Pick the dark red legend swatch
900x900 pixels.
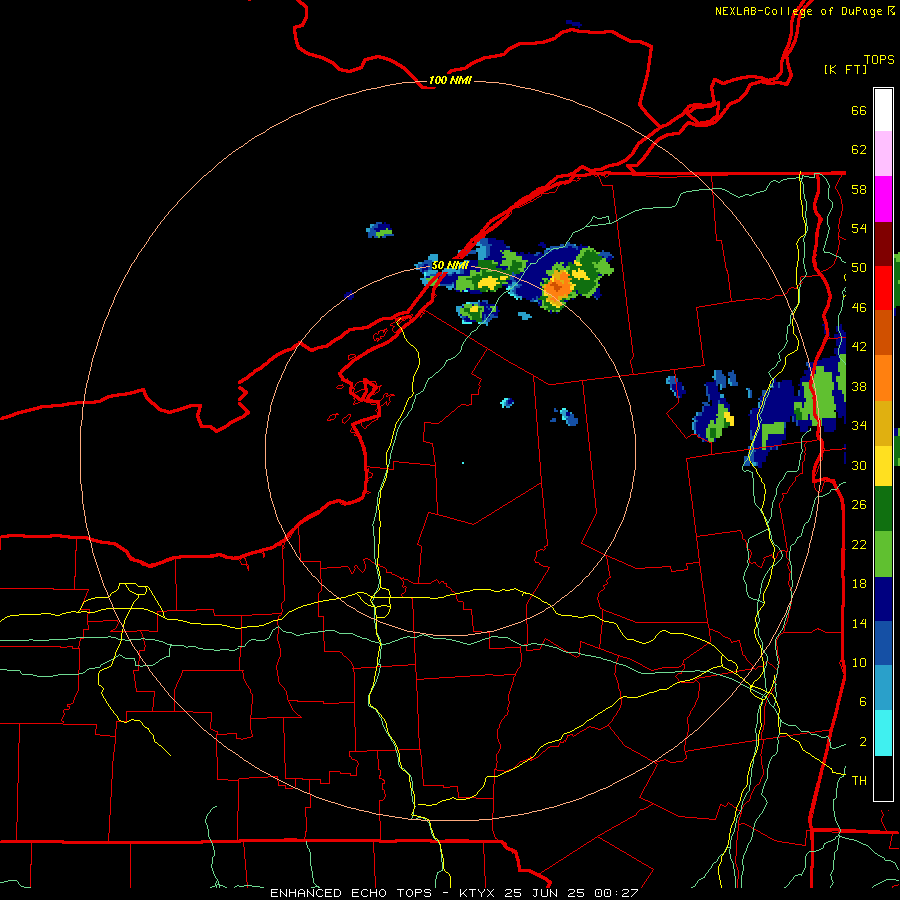click(x=883, y=244)
